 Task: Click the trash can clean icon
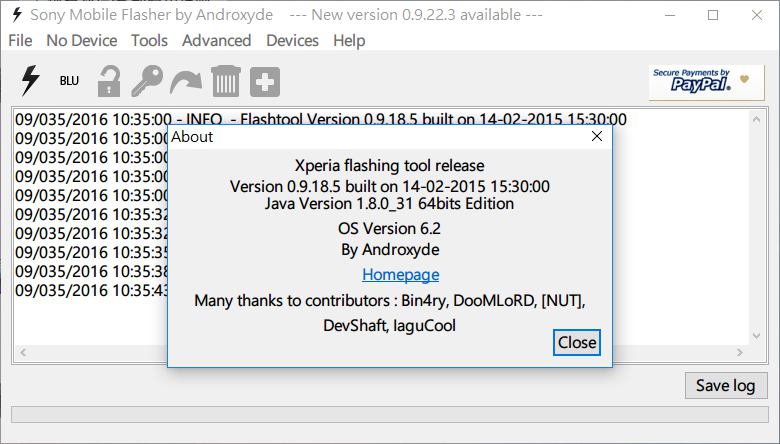pos(226,81)
